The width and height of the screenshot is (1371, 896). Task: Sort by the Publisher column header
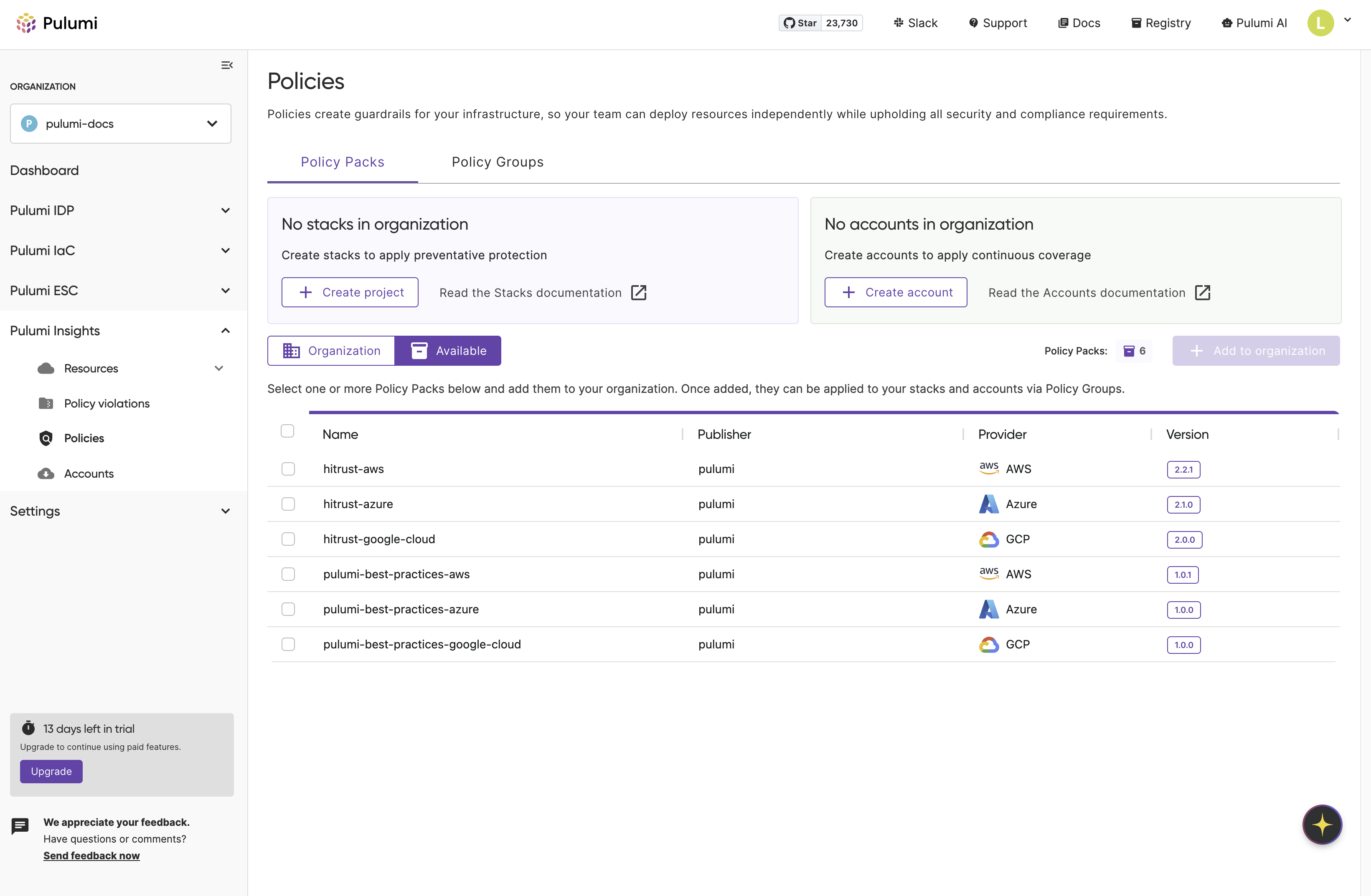pyautogui.click(x=724, y=434)
